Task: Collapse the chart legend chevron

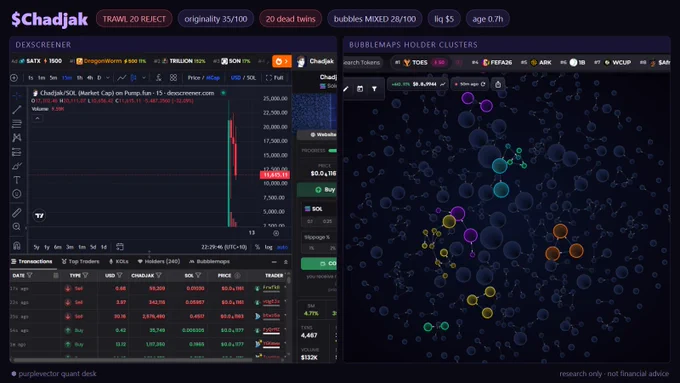Action: [x=37, y=118]
